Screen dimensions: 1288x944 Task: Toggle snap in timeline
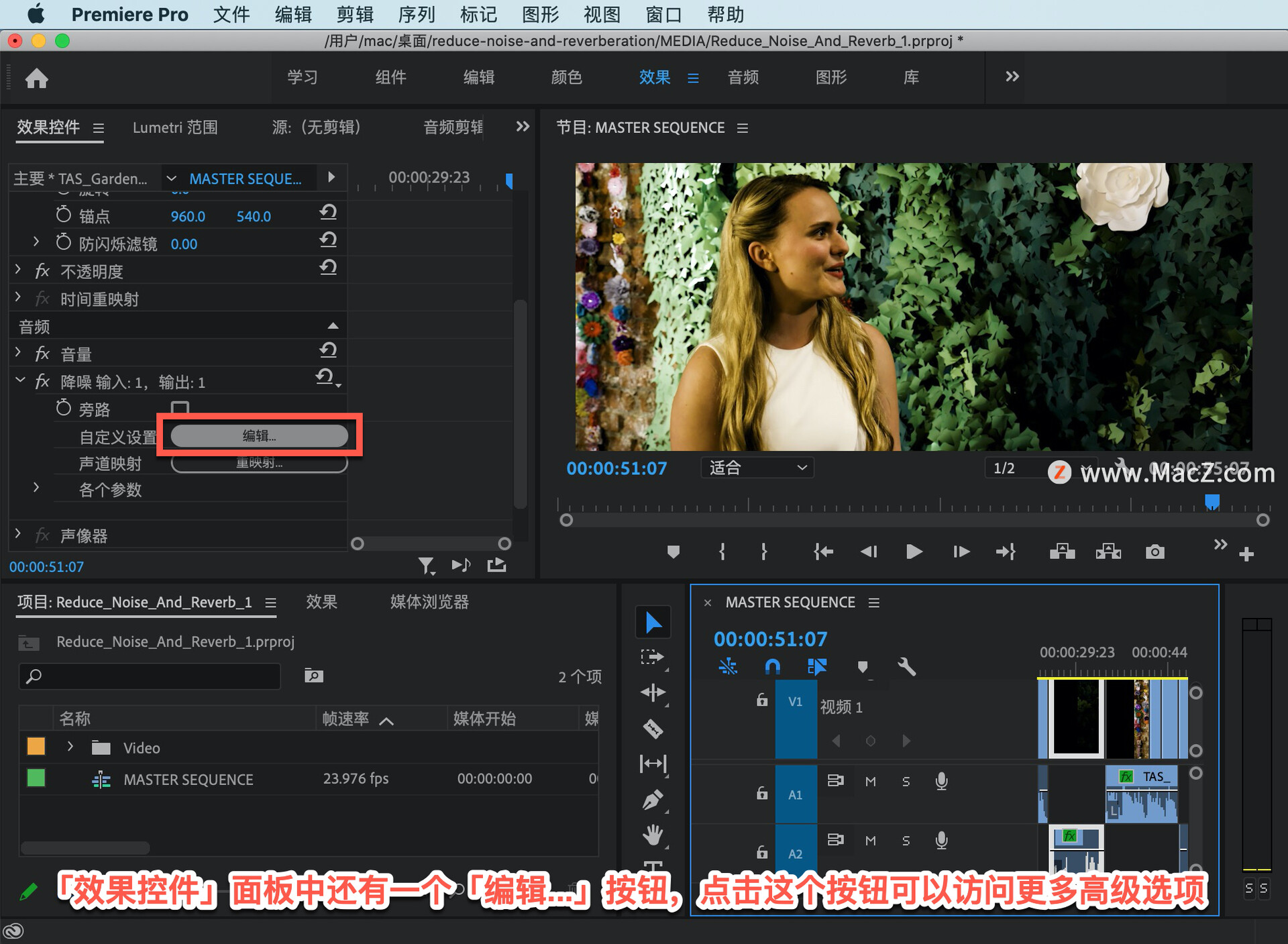coord(772,666)
